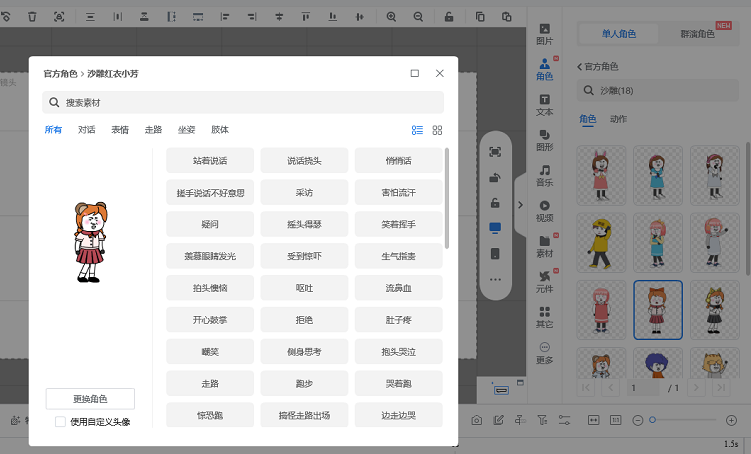Click the zoom in magnifier icon

(391, 17)
